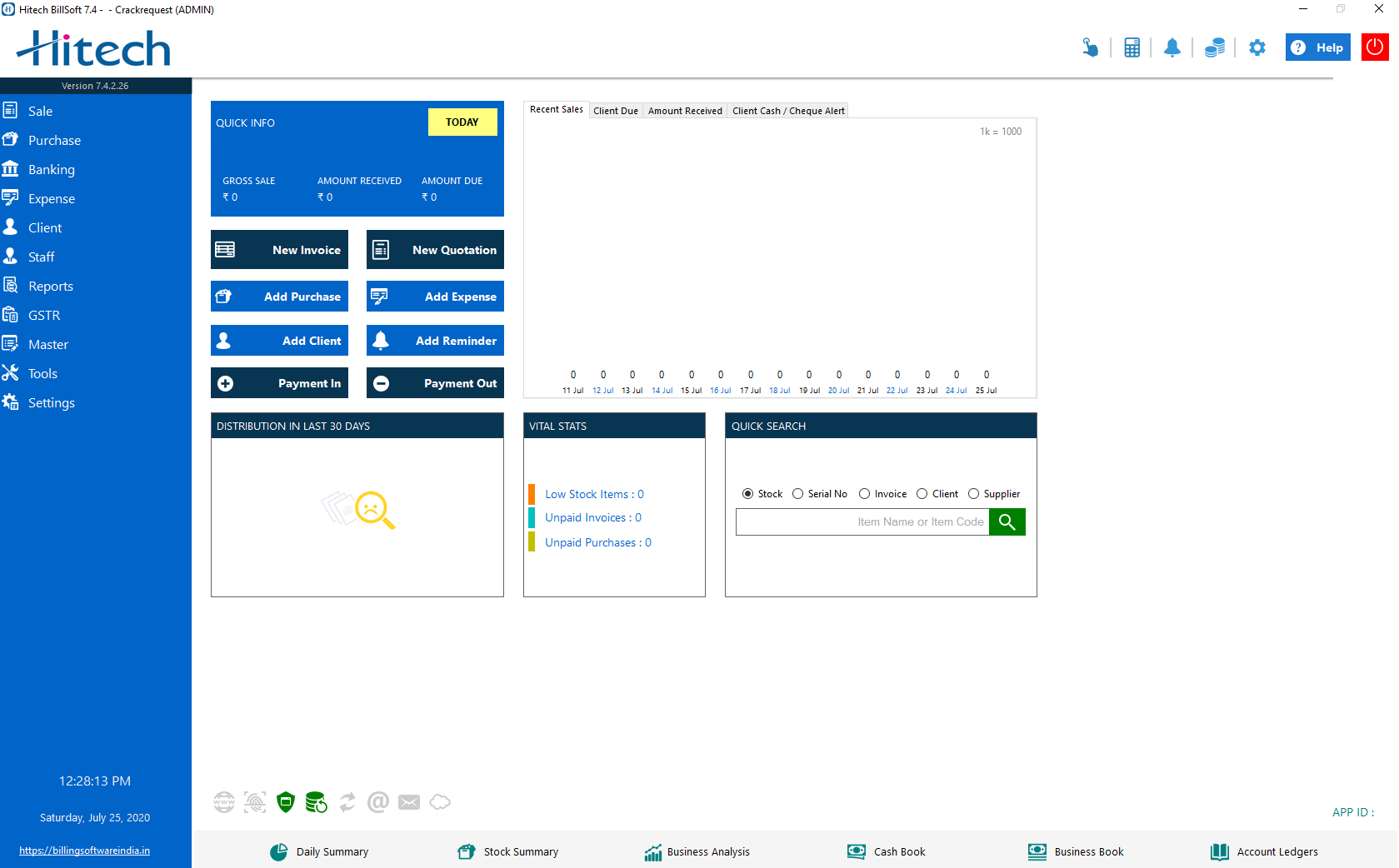Viewport: 1399px width, 868px height.
Task: Select the Invoice radio button
Action: point(864,494)
